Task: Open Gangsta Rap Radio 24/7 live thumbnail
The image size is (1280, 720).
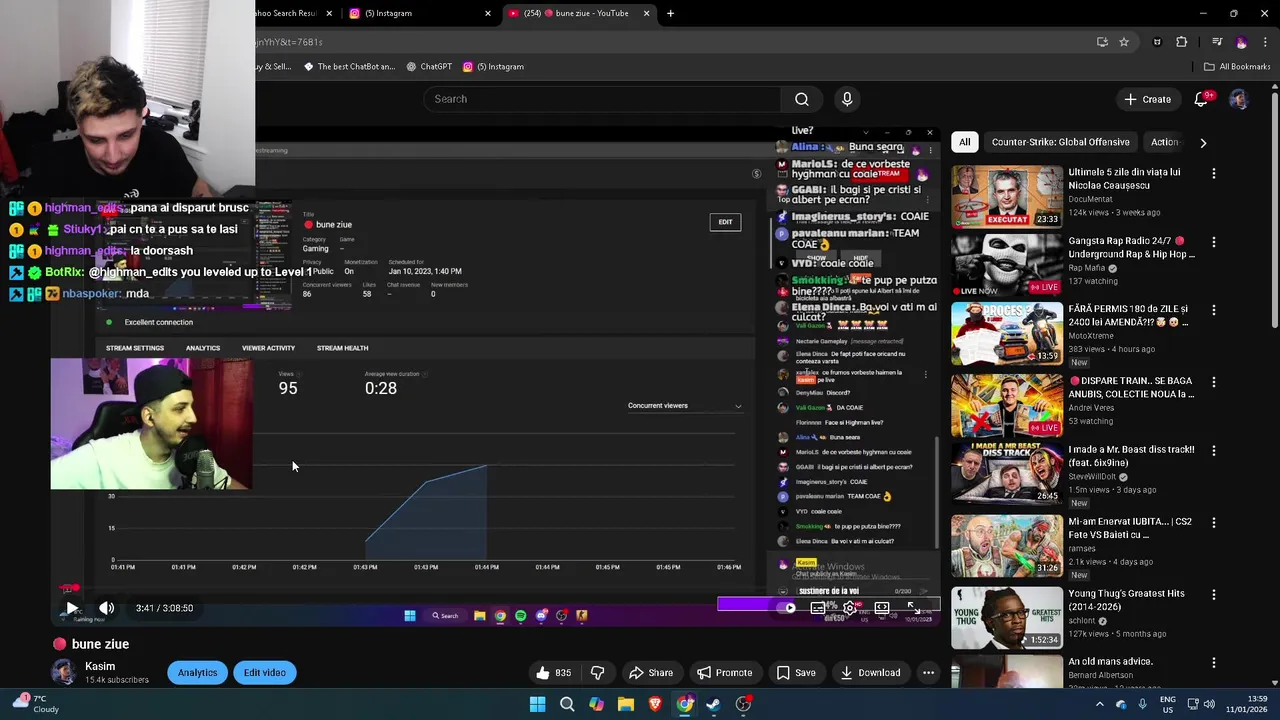Action: (1006, 266)
